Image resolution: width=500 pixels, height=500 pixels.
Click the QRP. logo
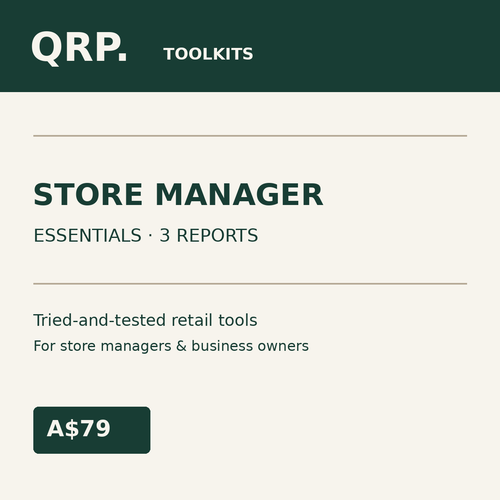point(79,48)
